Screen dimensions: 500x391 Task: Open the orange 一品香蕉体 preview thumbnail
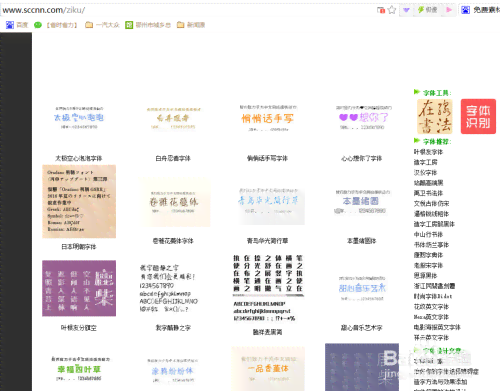[268, 369]
